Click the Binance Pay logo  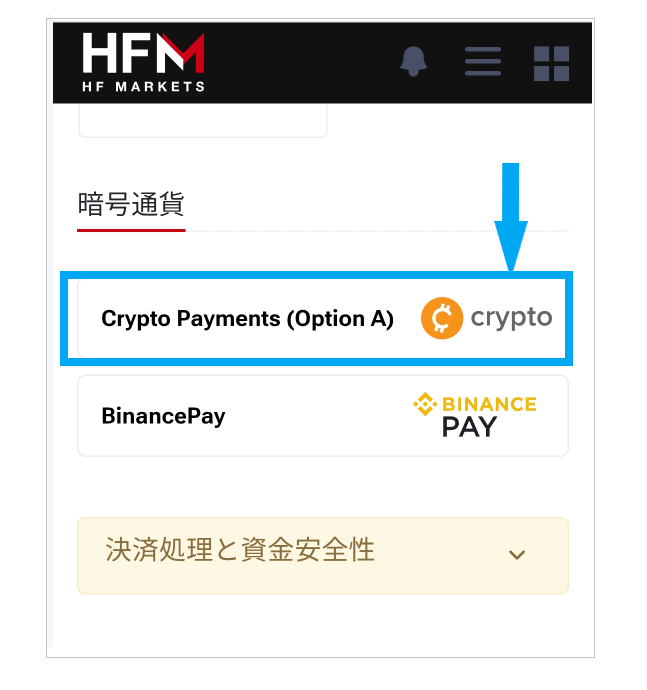click(x=475, y=415)
